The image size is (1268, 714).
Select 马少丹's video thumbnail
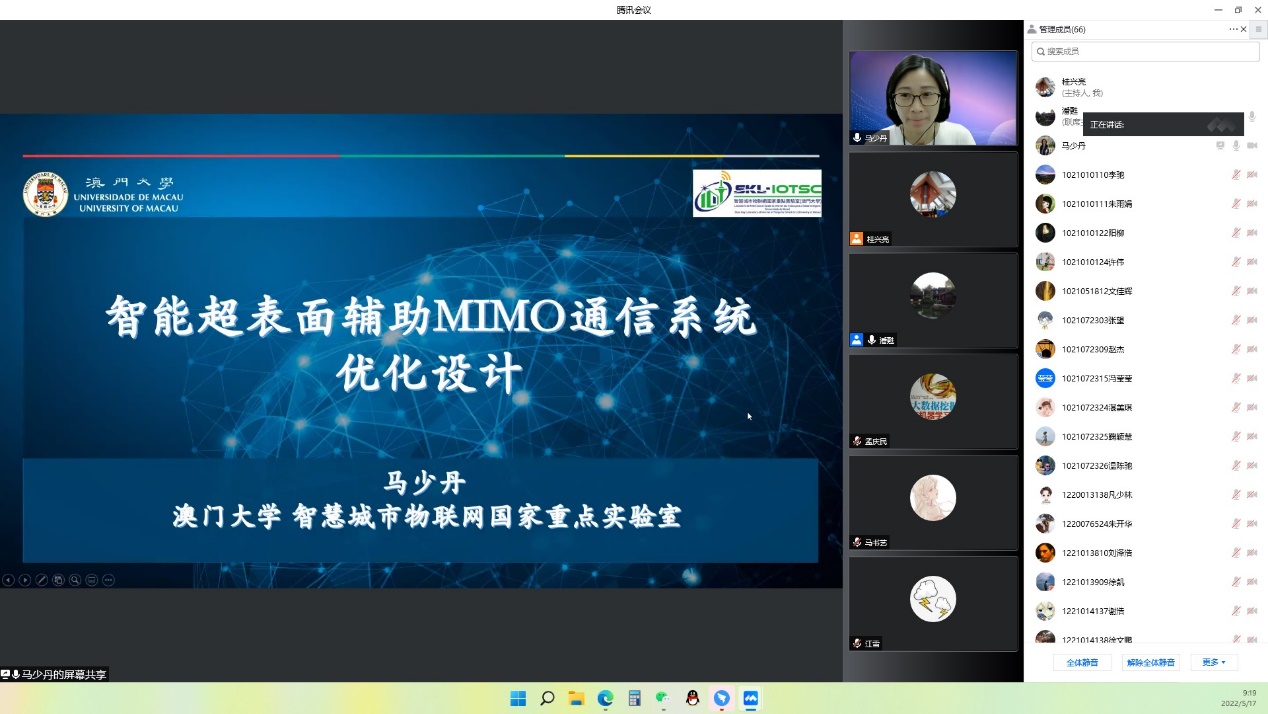click(932, 98)
